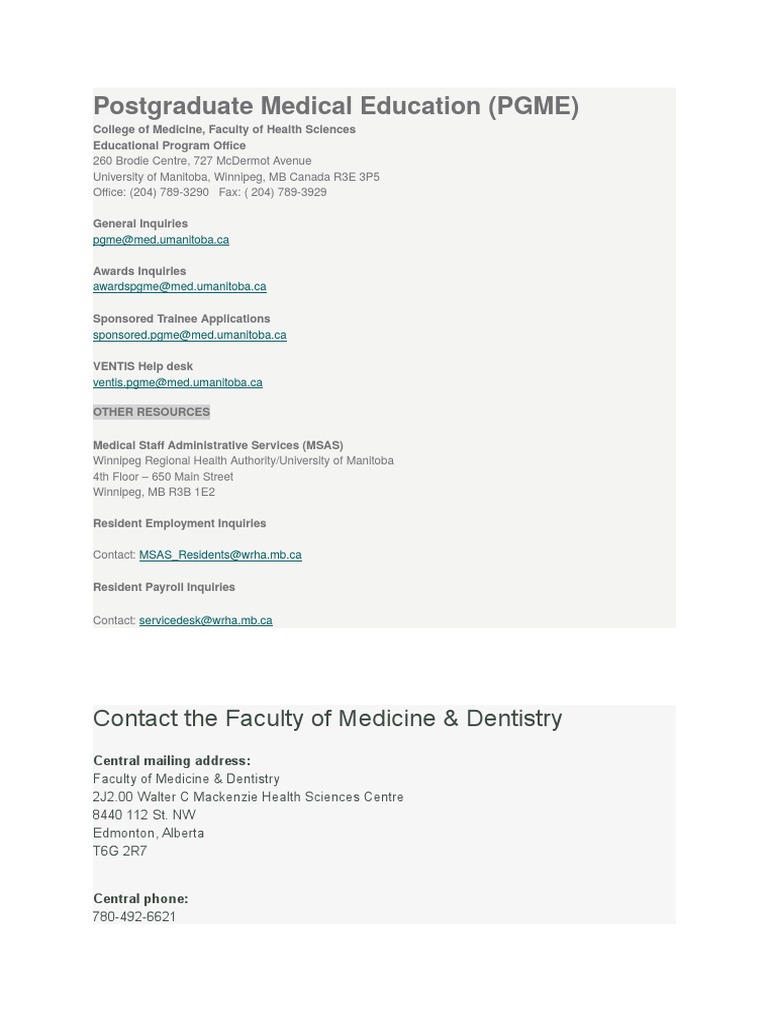
Task: Click the servicedesk@wrha.mb.ca link
Action: (205, 621)
